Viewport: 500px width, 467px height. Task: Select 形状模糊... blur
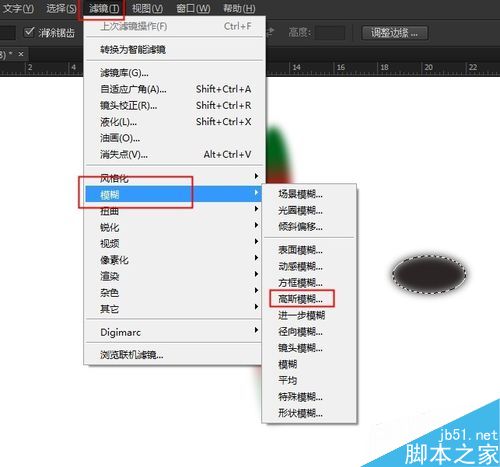pyautogui.click(x=309, y=413)
